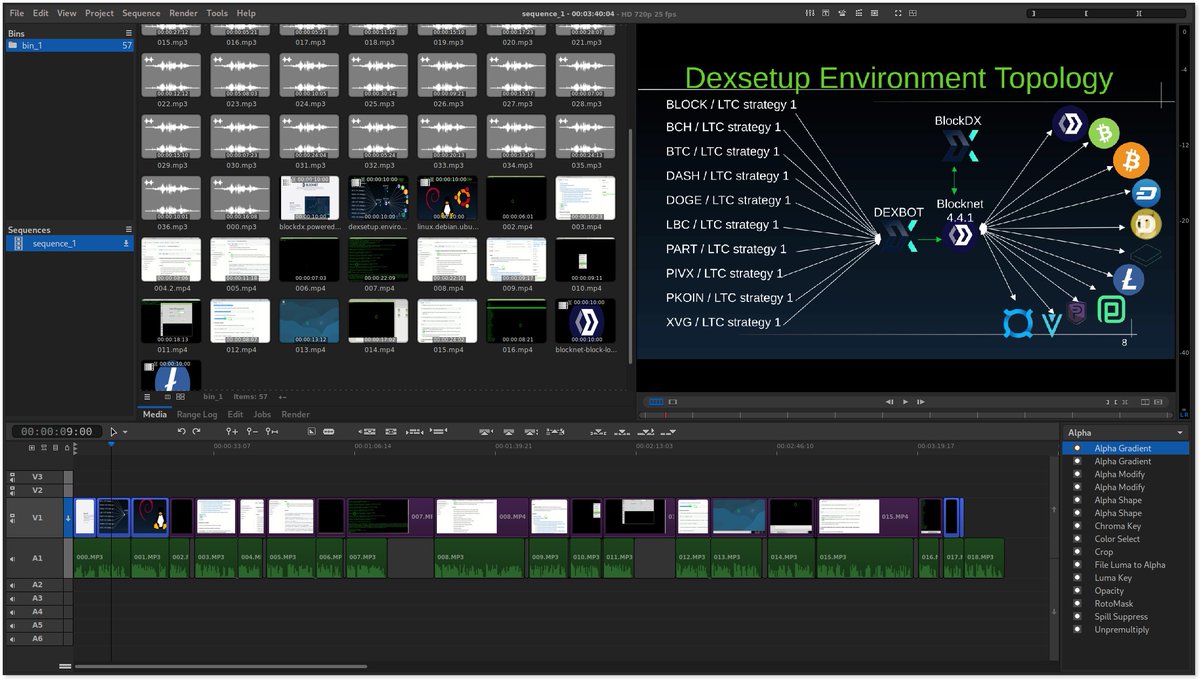
Task: Select the 015.MP4 clip on track V1
Action: (867, 517)
